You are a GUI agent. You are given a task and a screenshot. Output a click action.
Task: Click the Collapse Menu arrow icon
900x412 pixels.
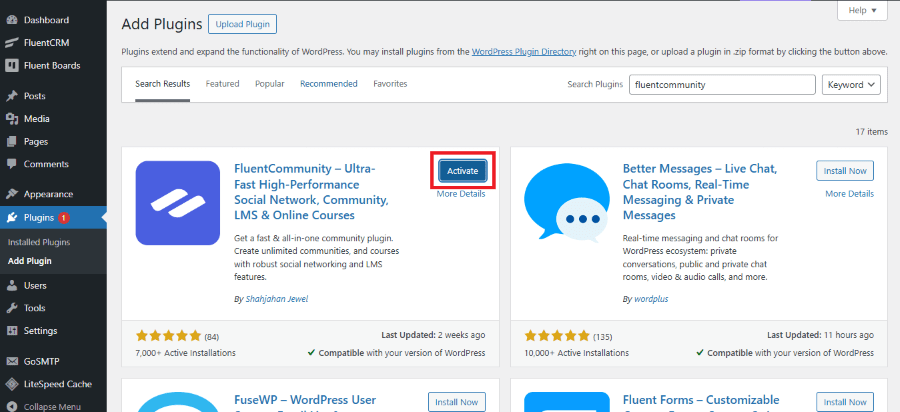coord(11,407)
